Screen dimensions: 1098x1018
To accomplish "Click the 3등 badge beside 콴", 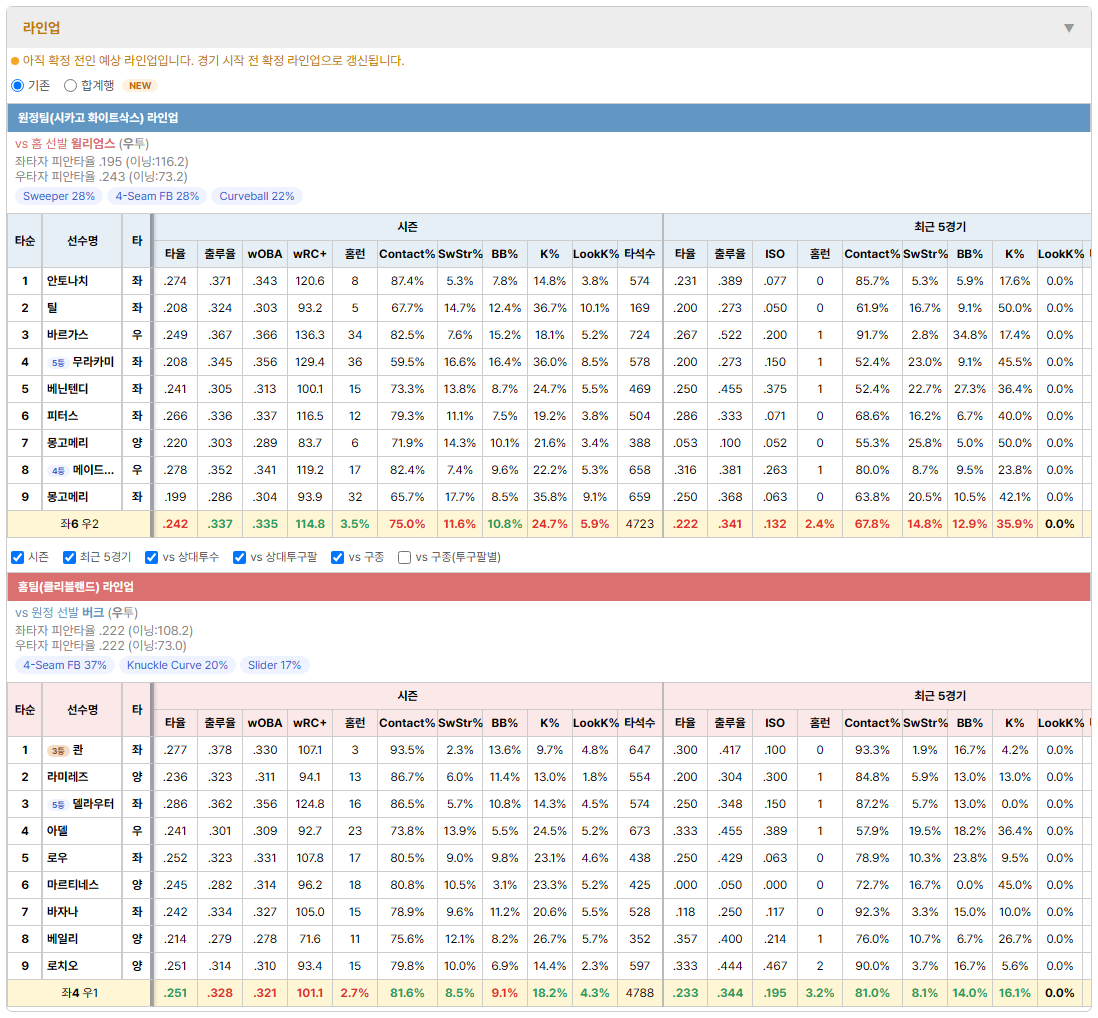I will (57, 751).
